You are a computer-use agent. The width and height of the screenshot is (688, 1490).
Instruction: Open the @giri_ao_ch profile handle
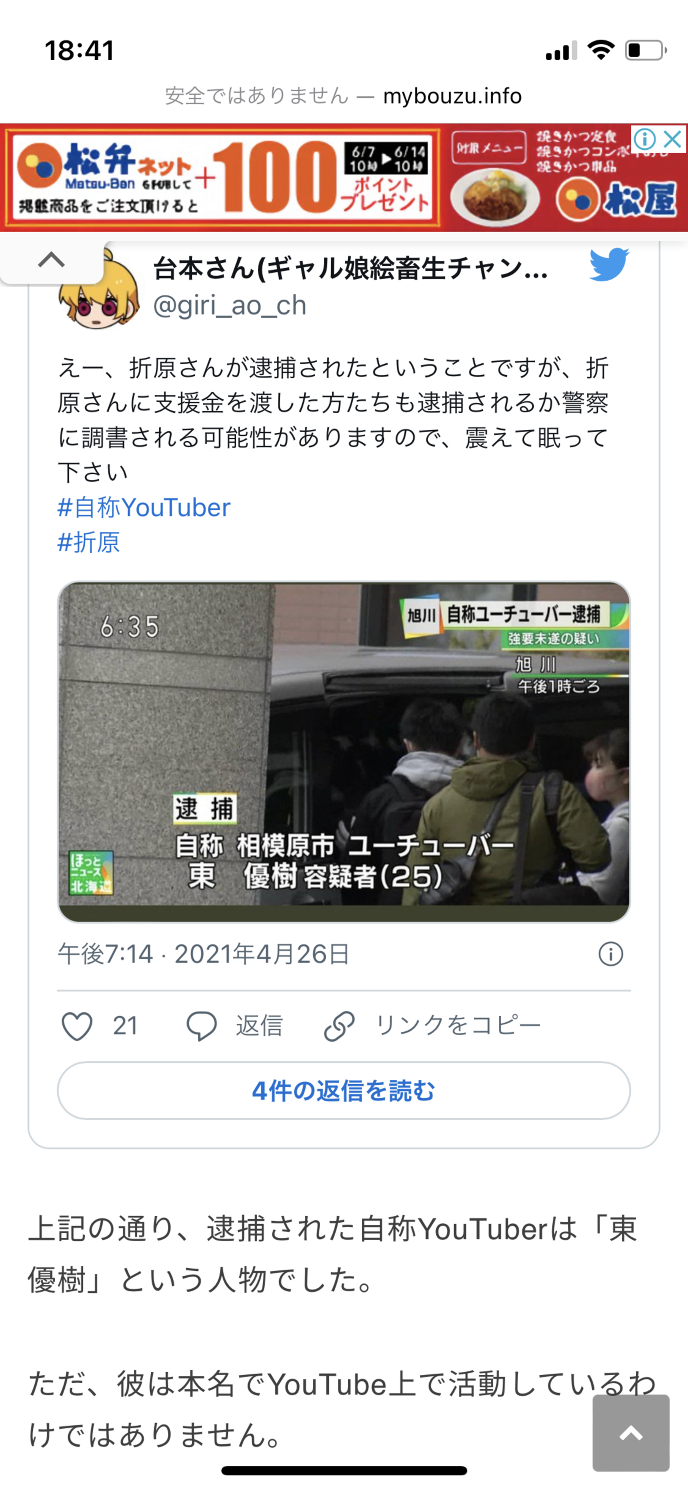click(229, 304)
